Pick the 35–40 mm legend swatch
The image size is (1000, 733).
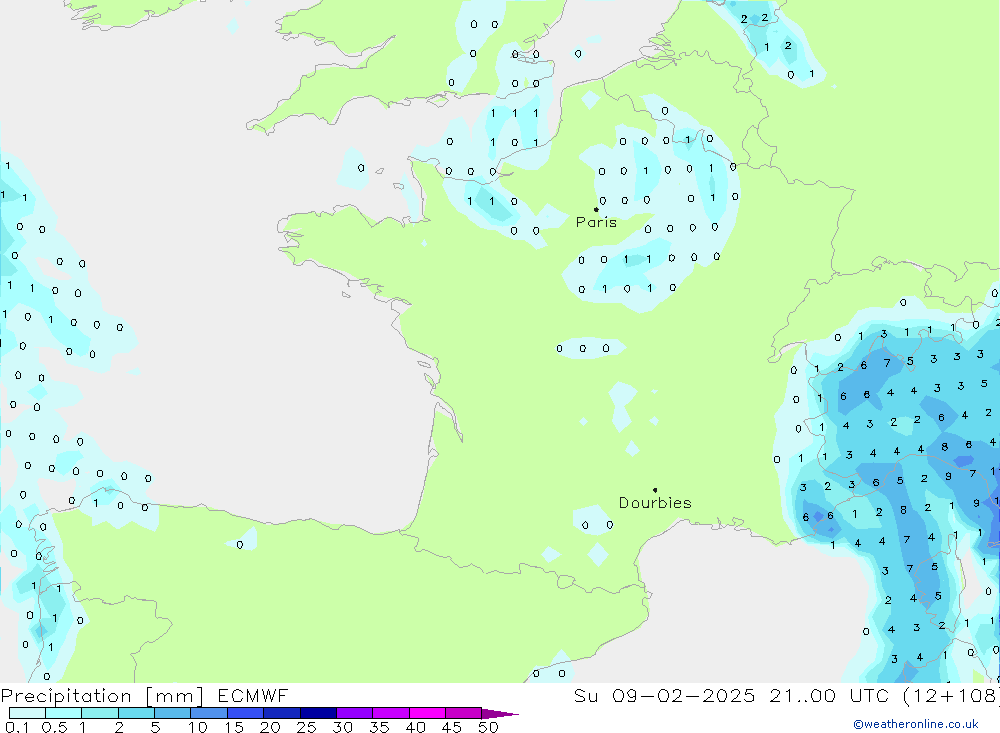pyautogui.click(x=391, y=713)
